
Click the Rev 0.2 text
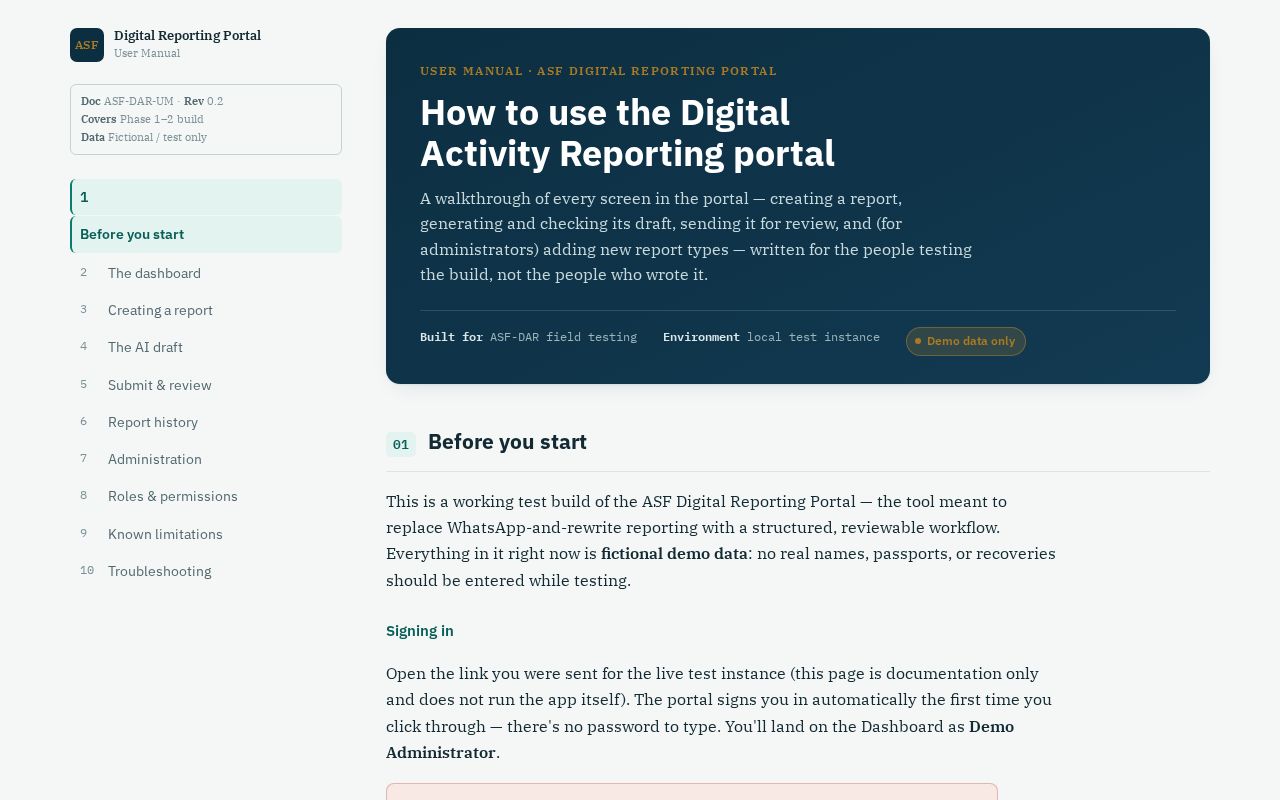[x=203, y=101]
